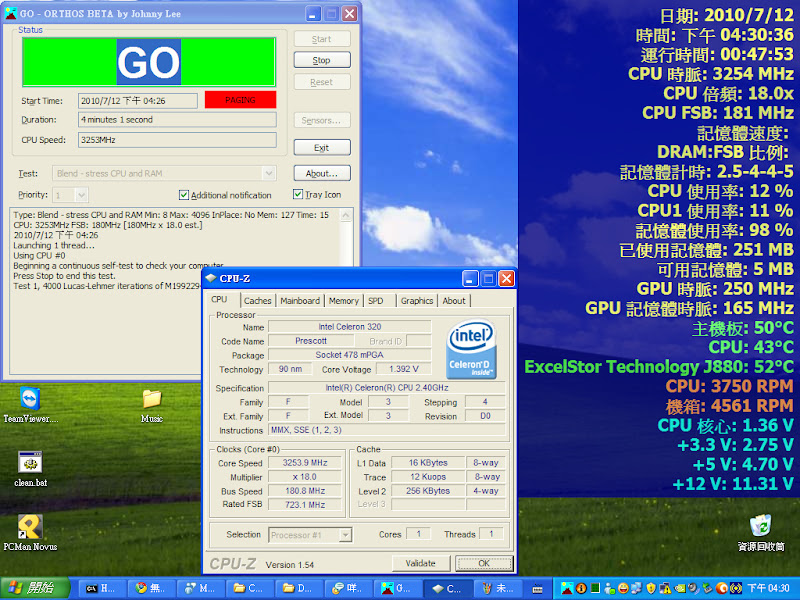Viewport: 800px width, 600px height.
Task: Uncheck the Additional notification checkbox
Action: coord(184,195)
